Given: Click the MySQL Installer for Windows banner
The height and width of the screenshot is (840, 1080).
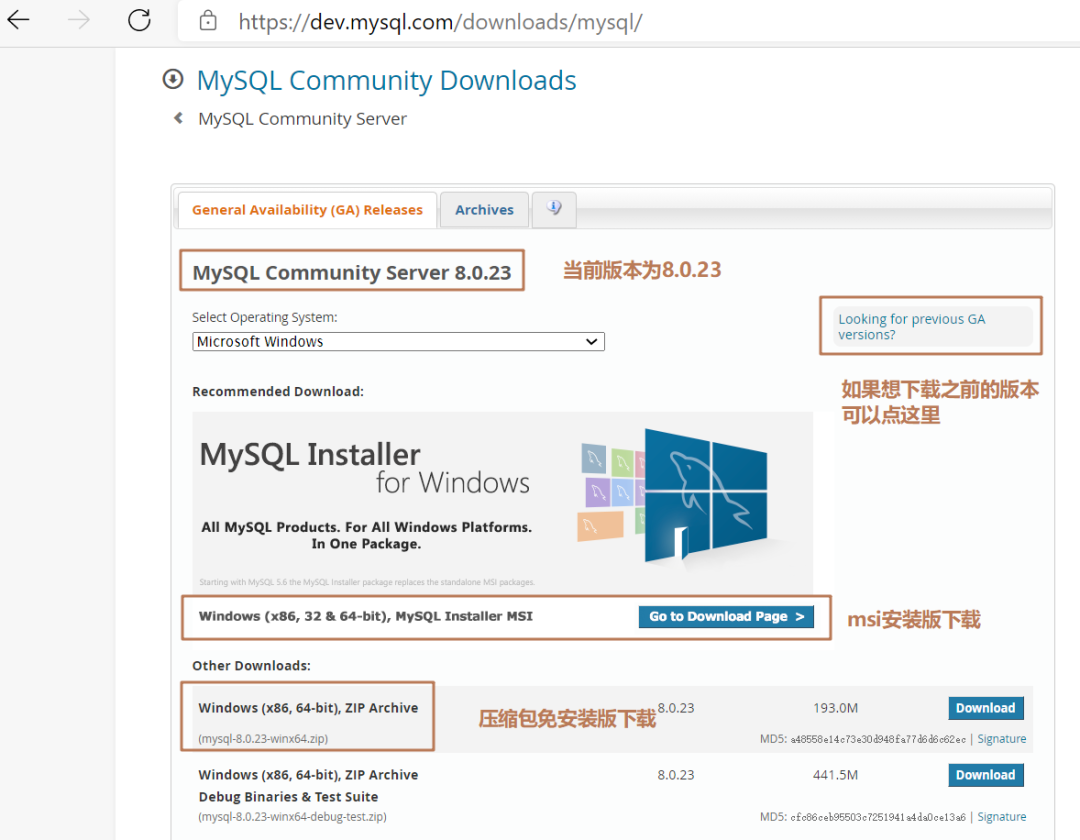Looking at the screenshot, I should pyautogui.click(x=502, y=502).
